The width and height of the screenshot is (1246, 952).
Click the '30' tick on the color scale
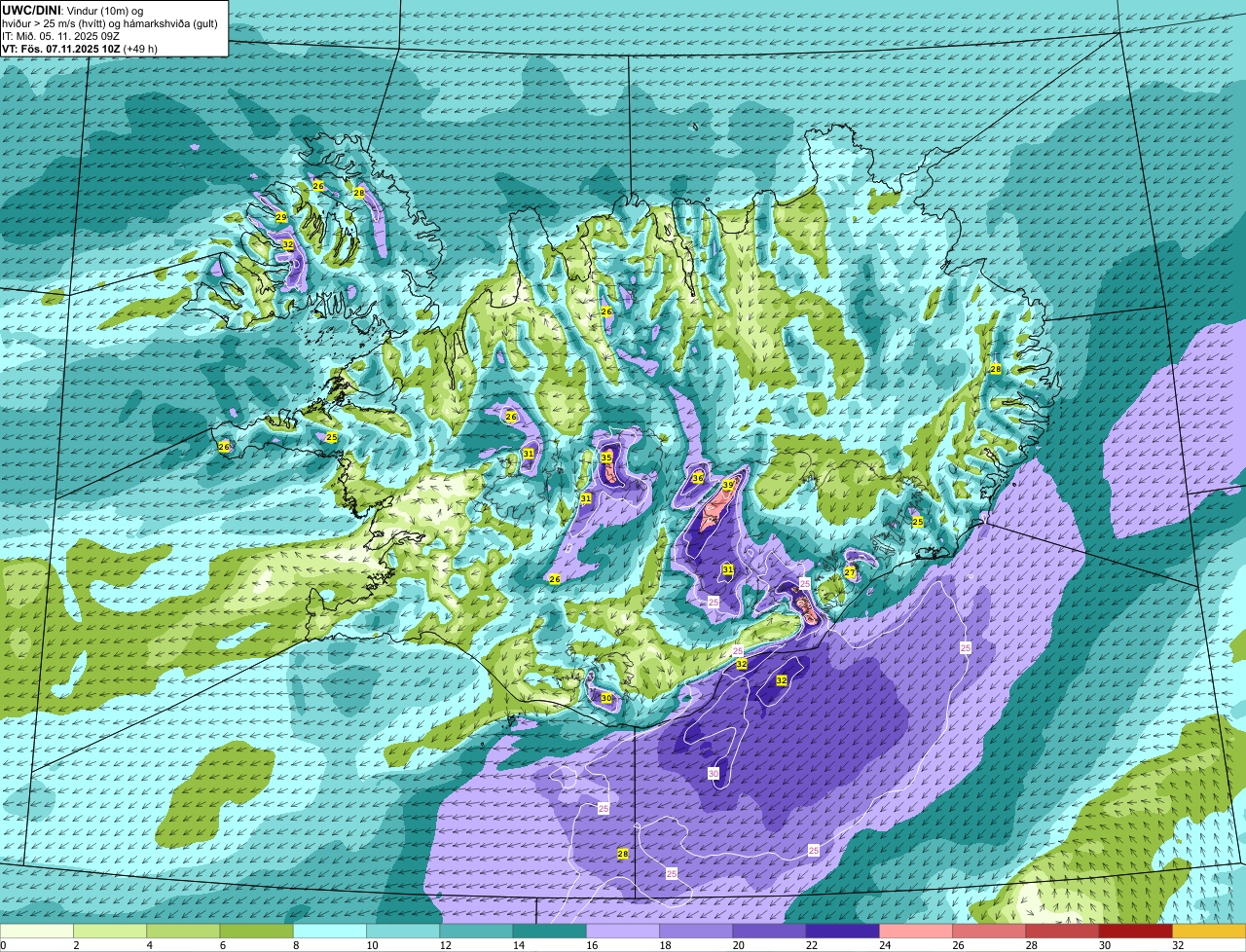click(x=1105, y=945)
